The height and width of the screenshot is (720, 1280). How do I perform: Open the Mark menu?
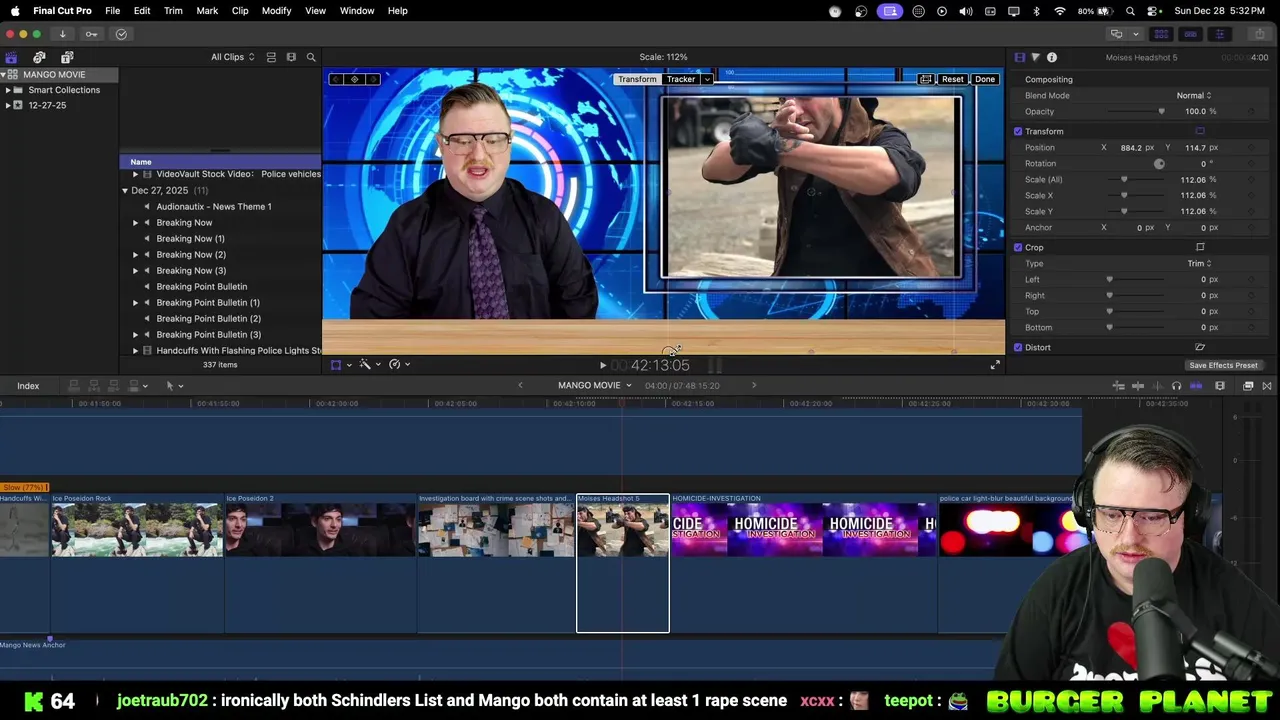tap(207, 11)
